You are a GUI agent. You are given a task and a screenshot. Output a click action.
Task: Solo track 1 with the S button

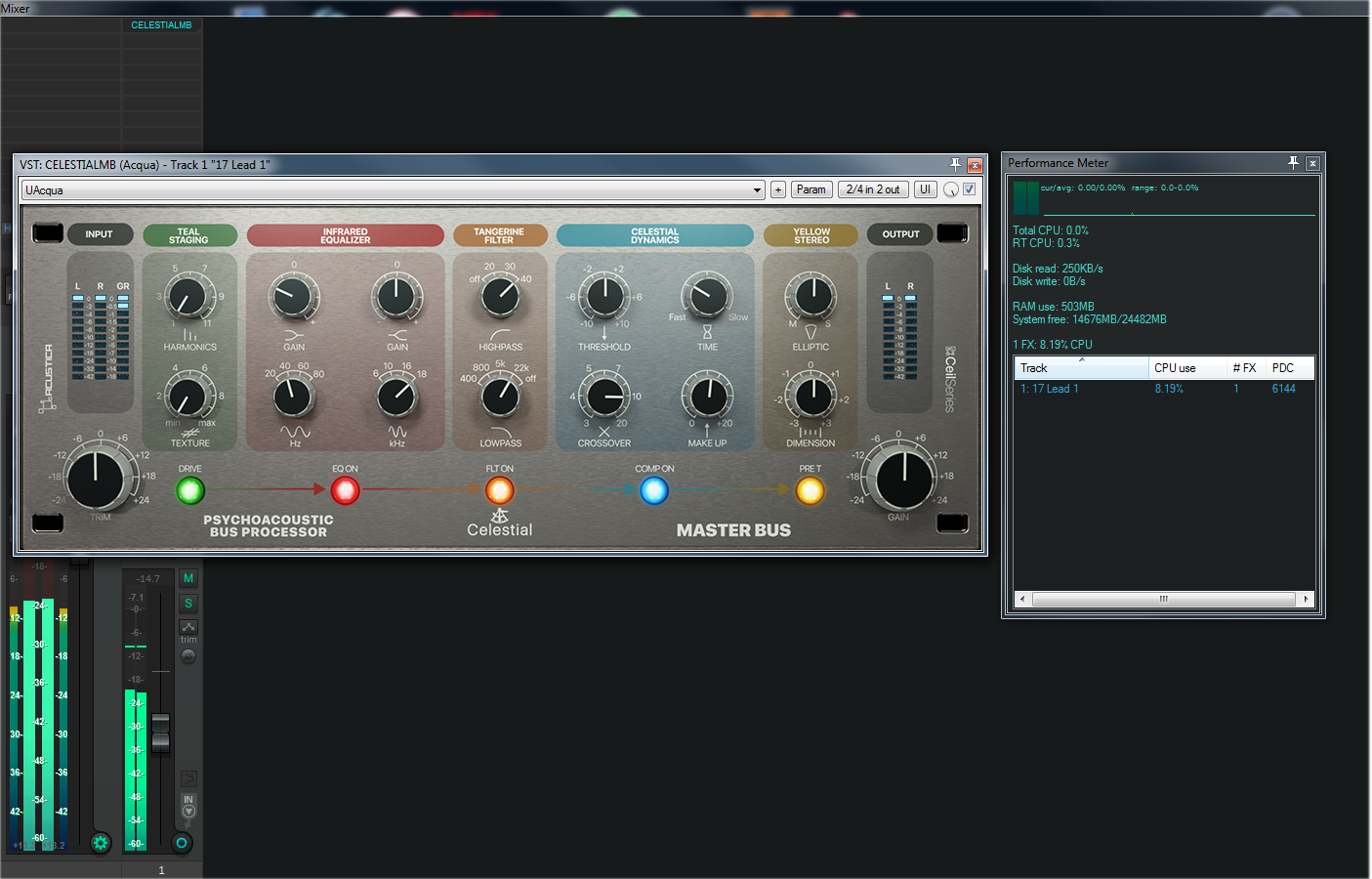click(188, 603)
